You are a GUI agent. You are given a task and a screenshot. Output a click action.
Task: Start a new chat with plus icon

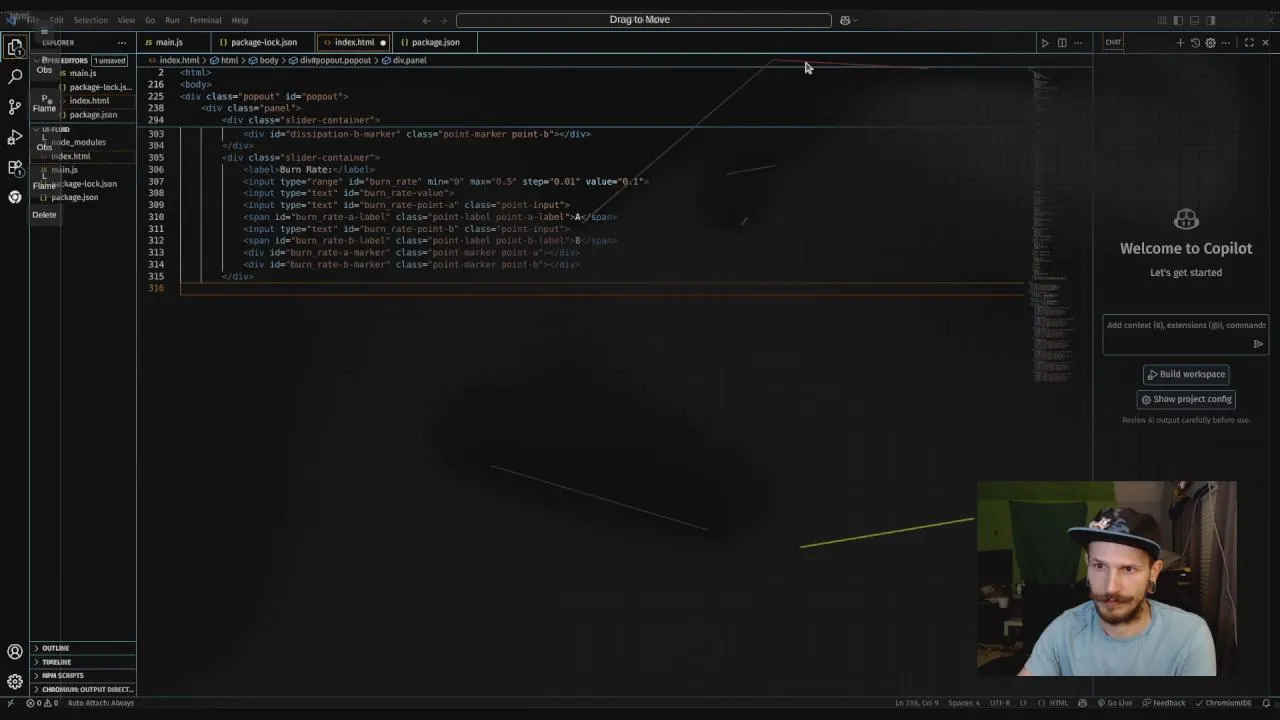1180,43
